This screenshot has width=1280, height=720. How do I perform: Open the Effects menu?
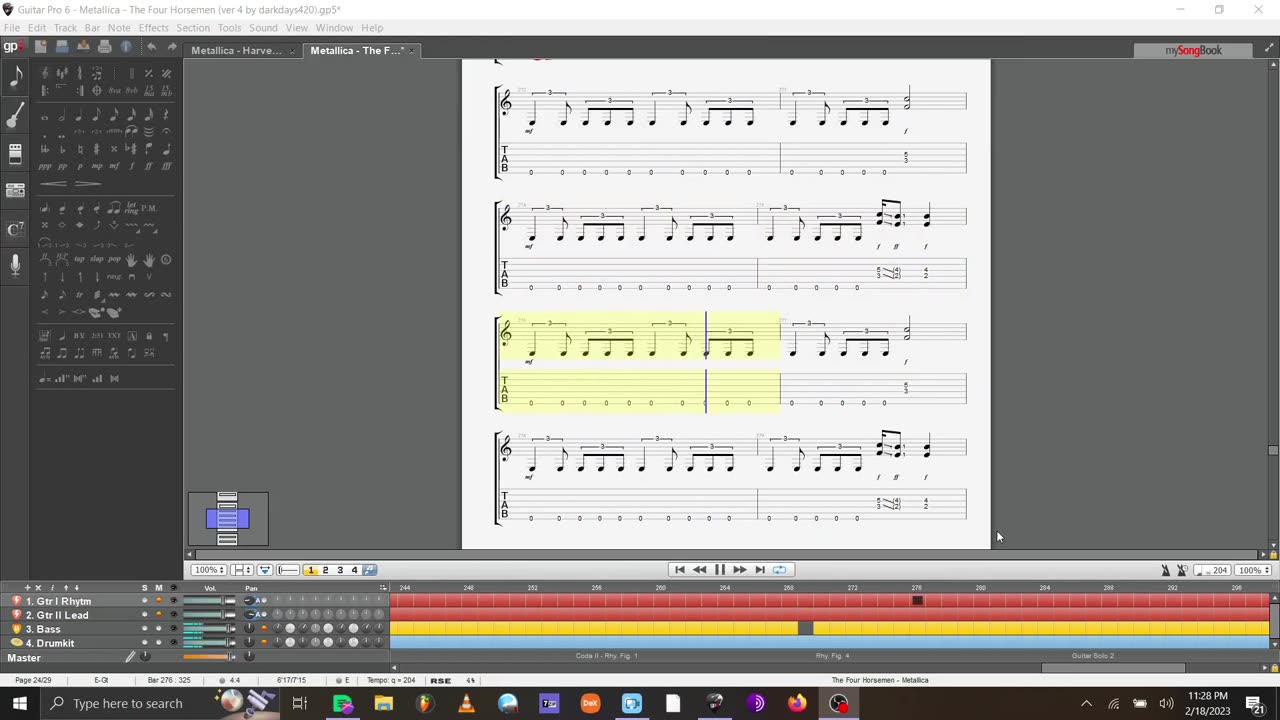tap(153, 28)
